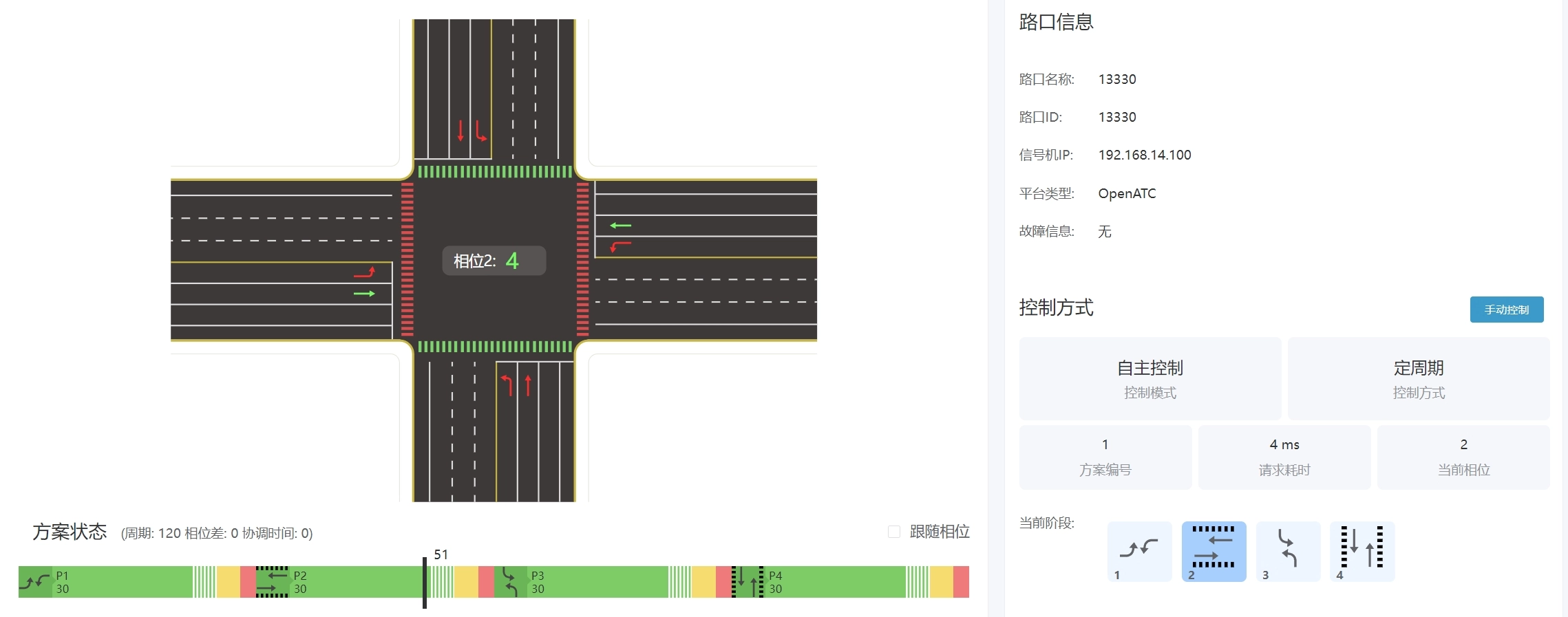The image size is (1568, 617).
Task: Click the 相位2 countdown label in intersection
Action: [x=494, y=261]
